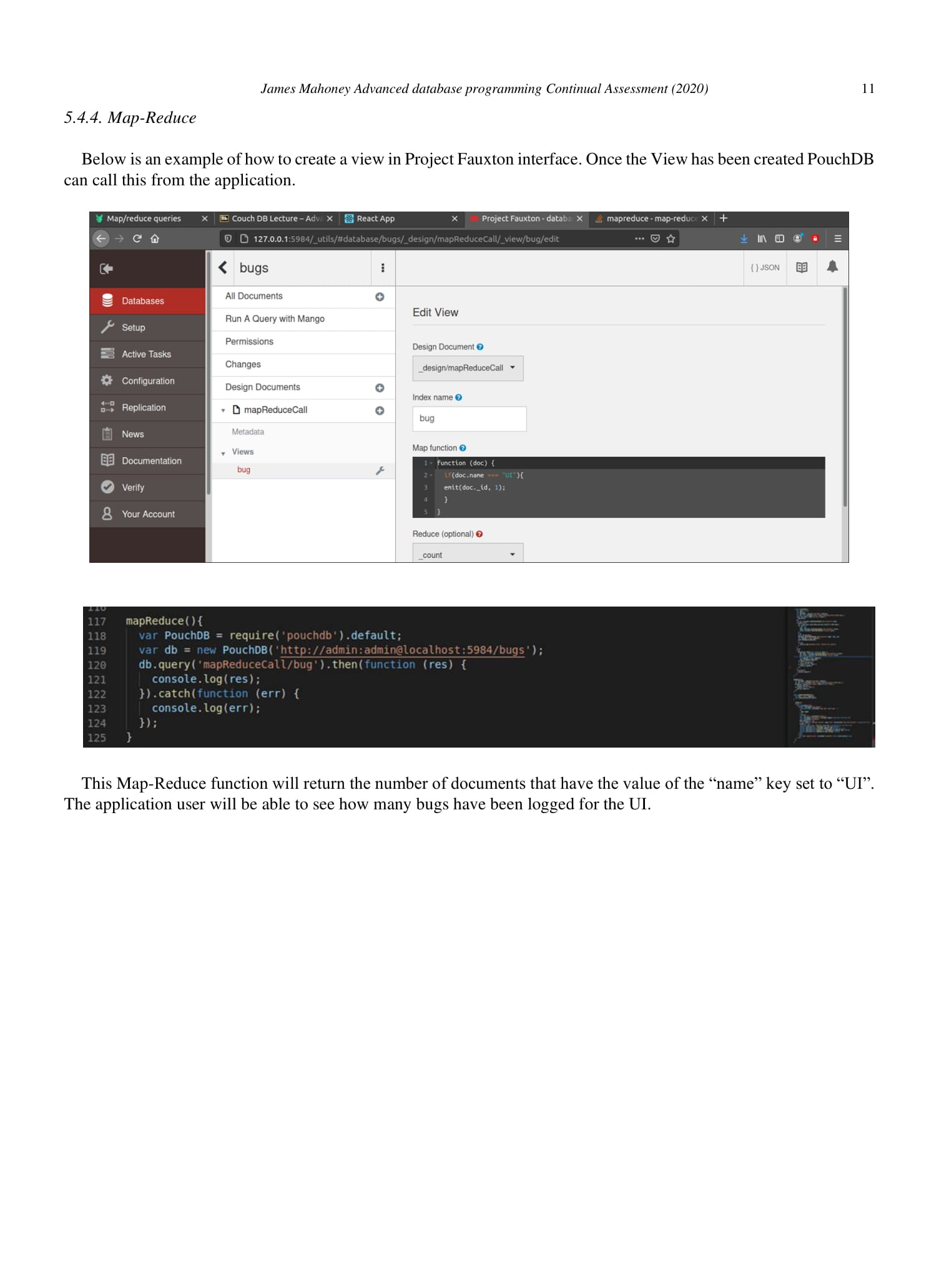The width and height of the screenshot is (944, 1288).
Task: Open Active Tasks in sidebar
Action: (147, 354)
